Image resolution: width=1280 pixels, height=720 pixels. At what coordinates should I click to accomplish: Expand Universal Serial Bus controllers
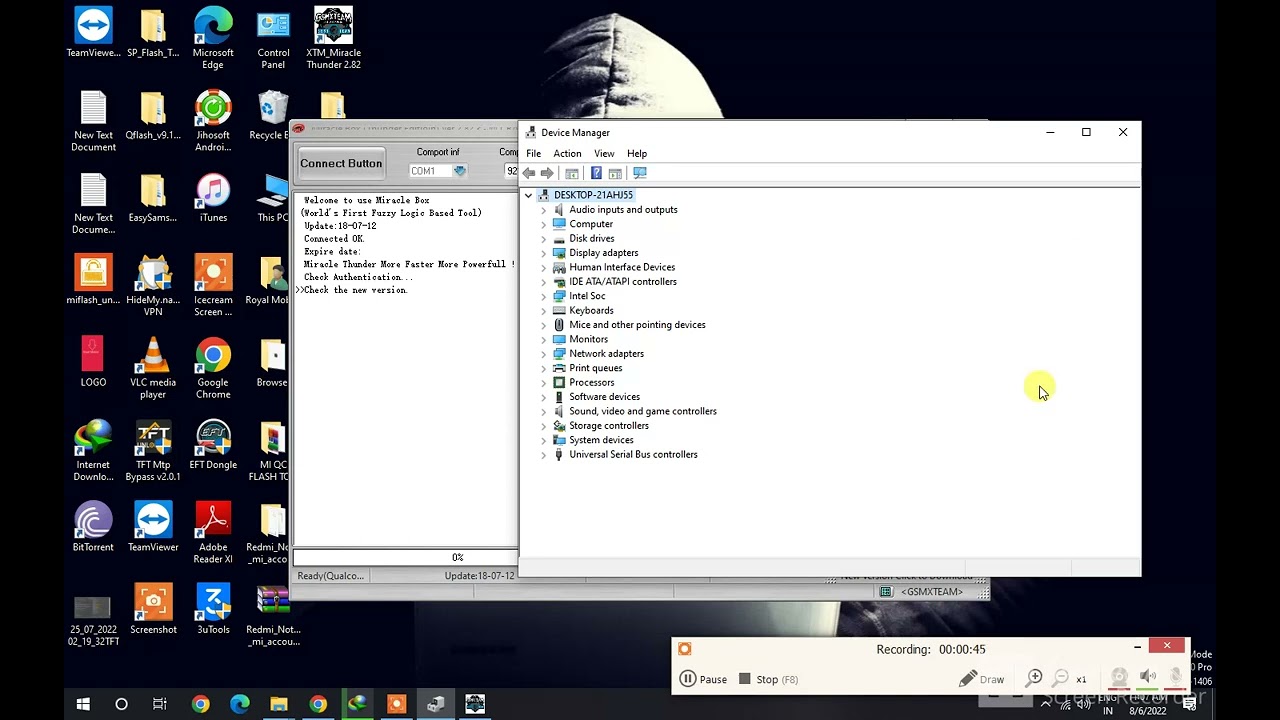point(544,455)
